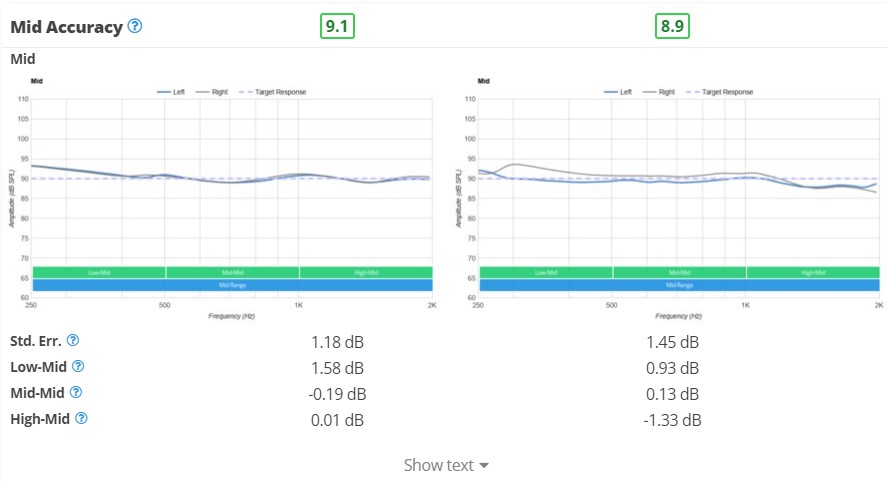The width and height of the screenshot is (887, 482).
Task: Toggle the Left series in right chart legend
Action: click(618, 92)
